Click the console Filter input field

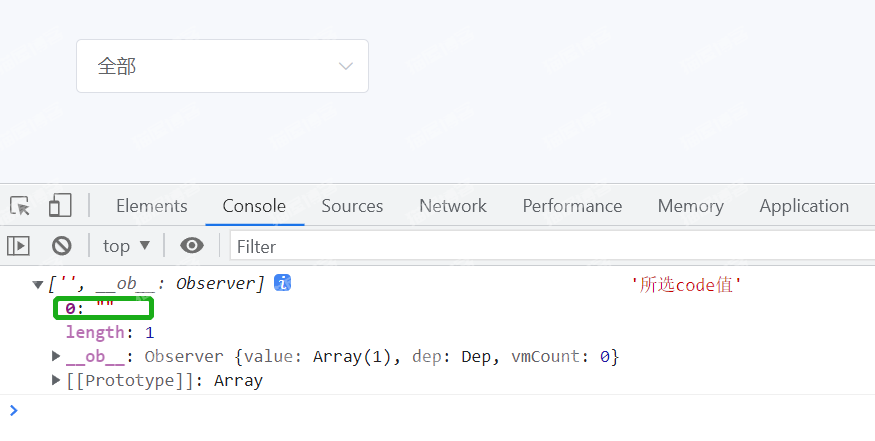point(550,246)
